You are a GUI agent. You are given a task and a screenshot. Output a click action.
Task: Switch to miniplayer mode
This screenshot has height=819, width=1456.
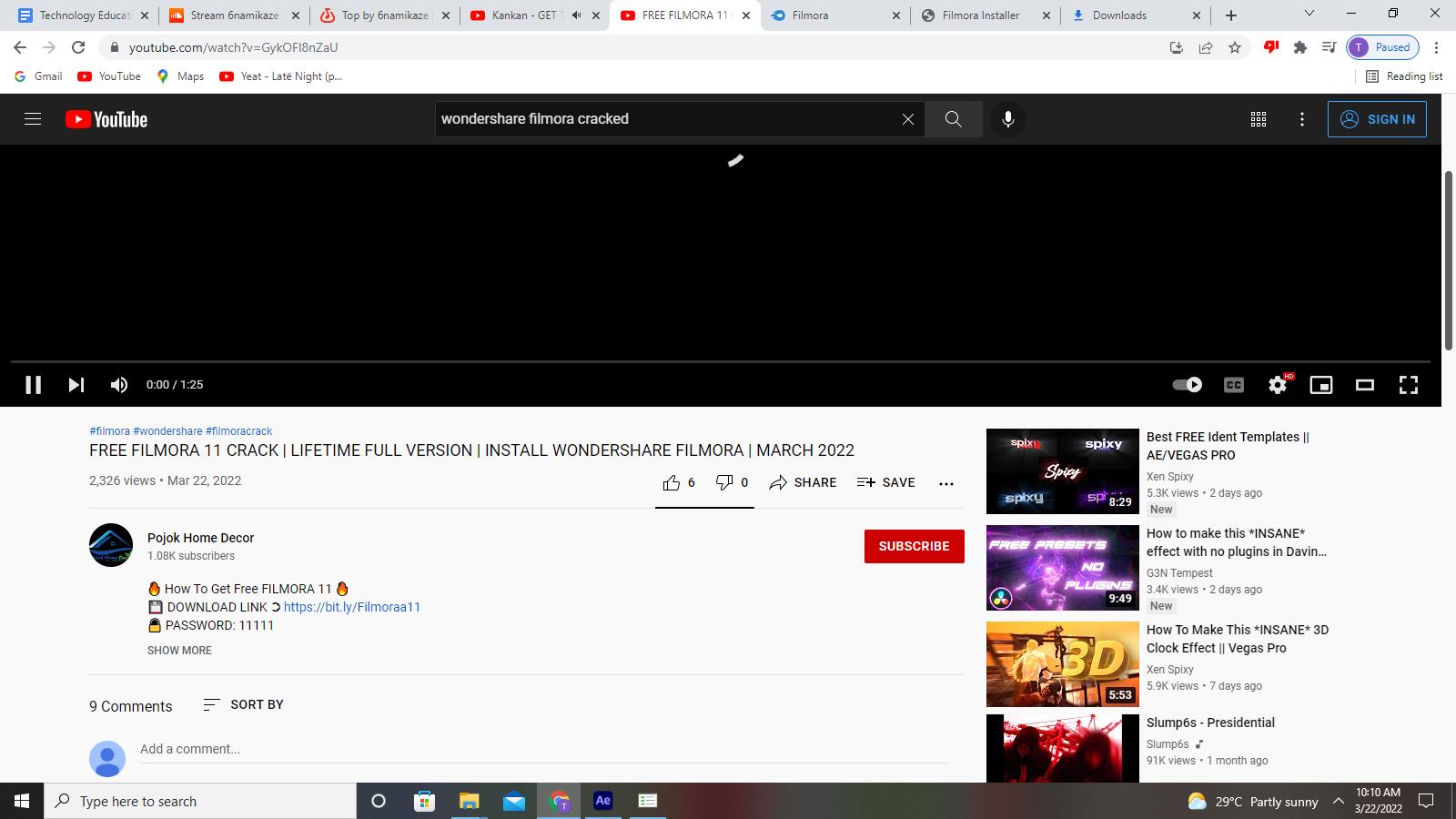tap(1320, 385)
